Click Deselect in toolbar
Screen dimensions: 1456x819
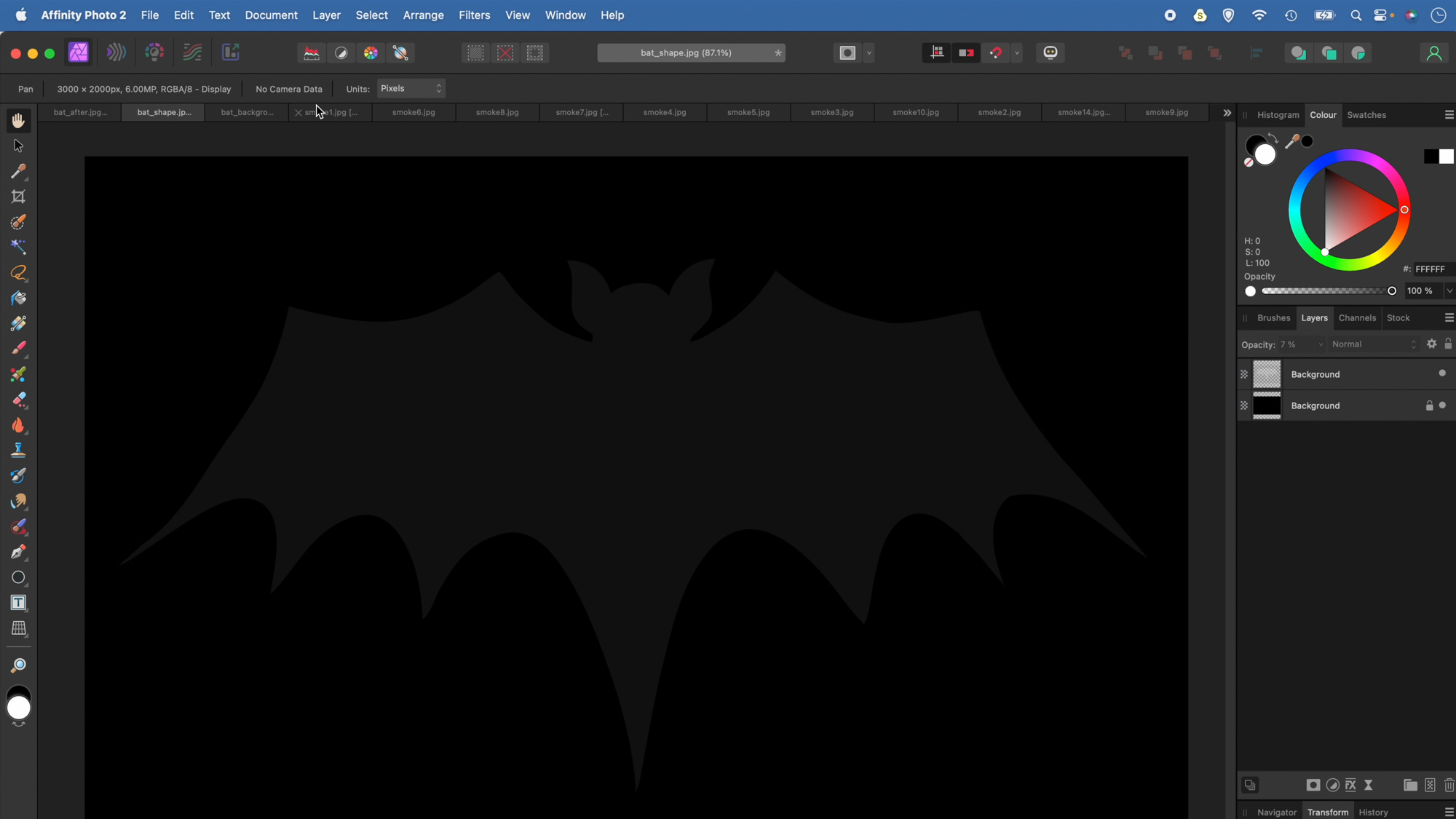point(505,53)
